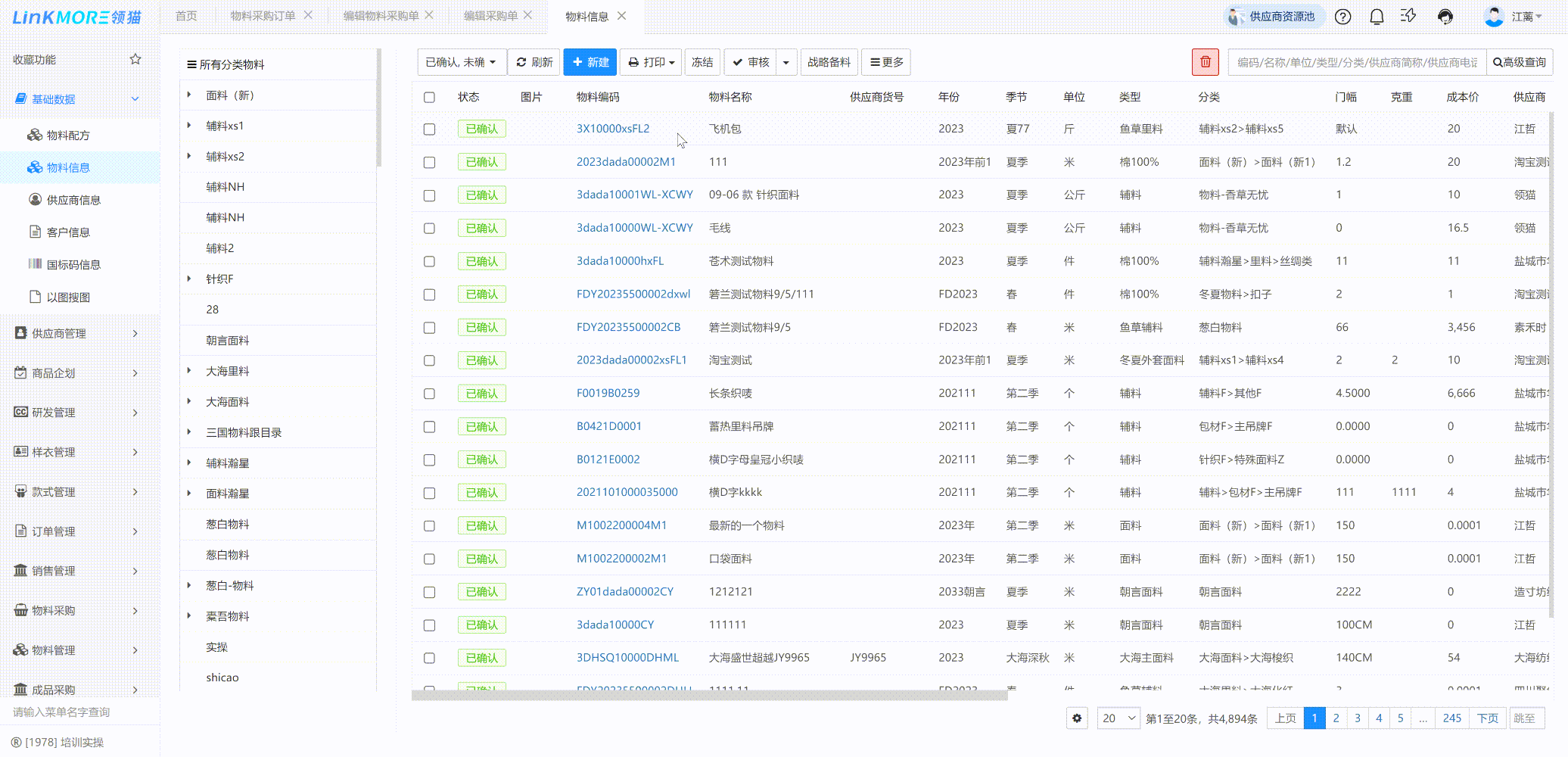Click the 刷新 refresh button

pyautogui.click(x=534, y=62)
